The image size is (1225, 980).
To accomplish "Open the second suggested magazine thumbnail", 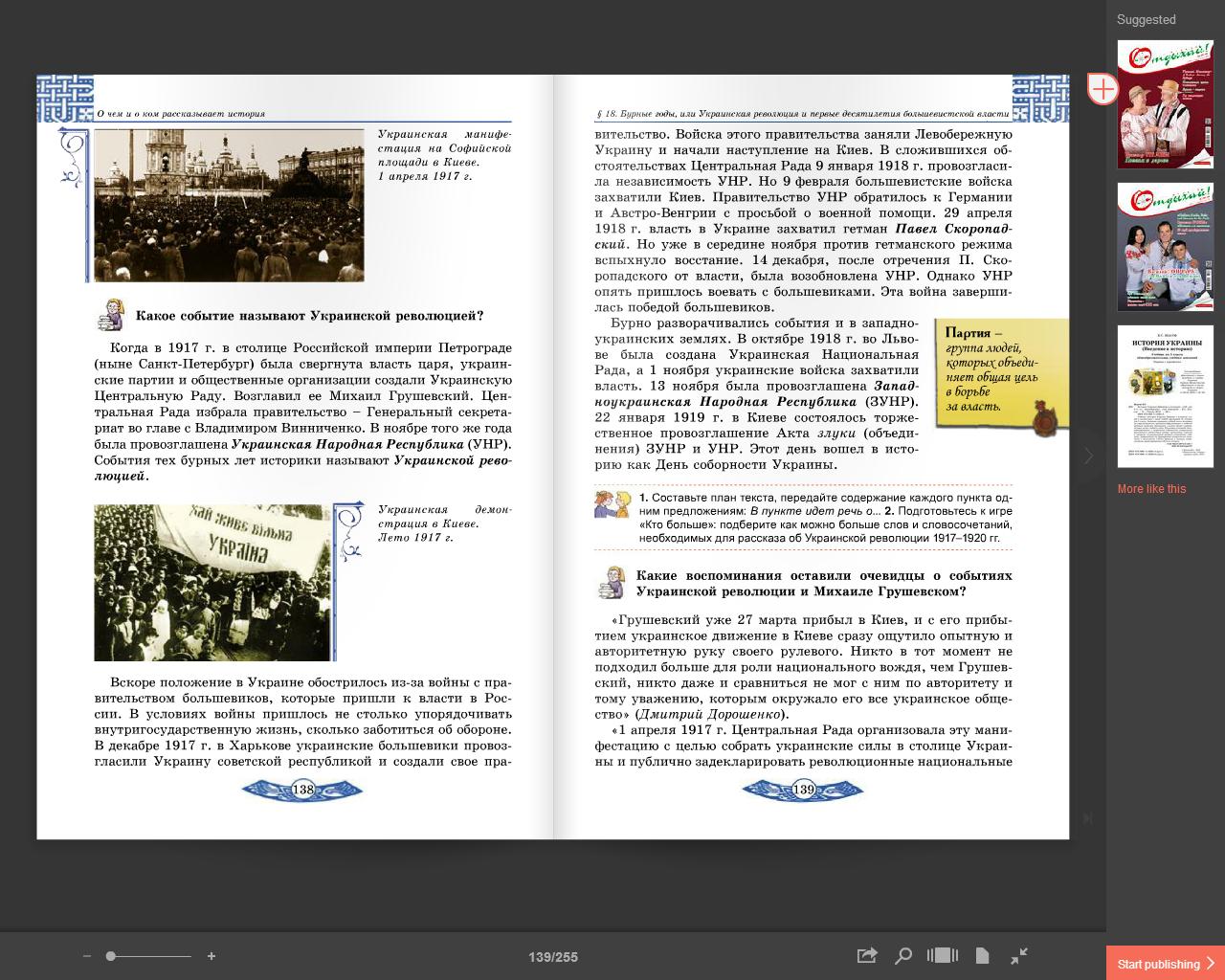I will pyautogui.click(x=1166, y=247).
